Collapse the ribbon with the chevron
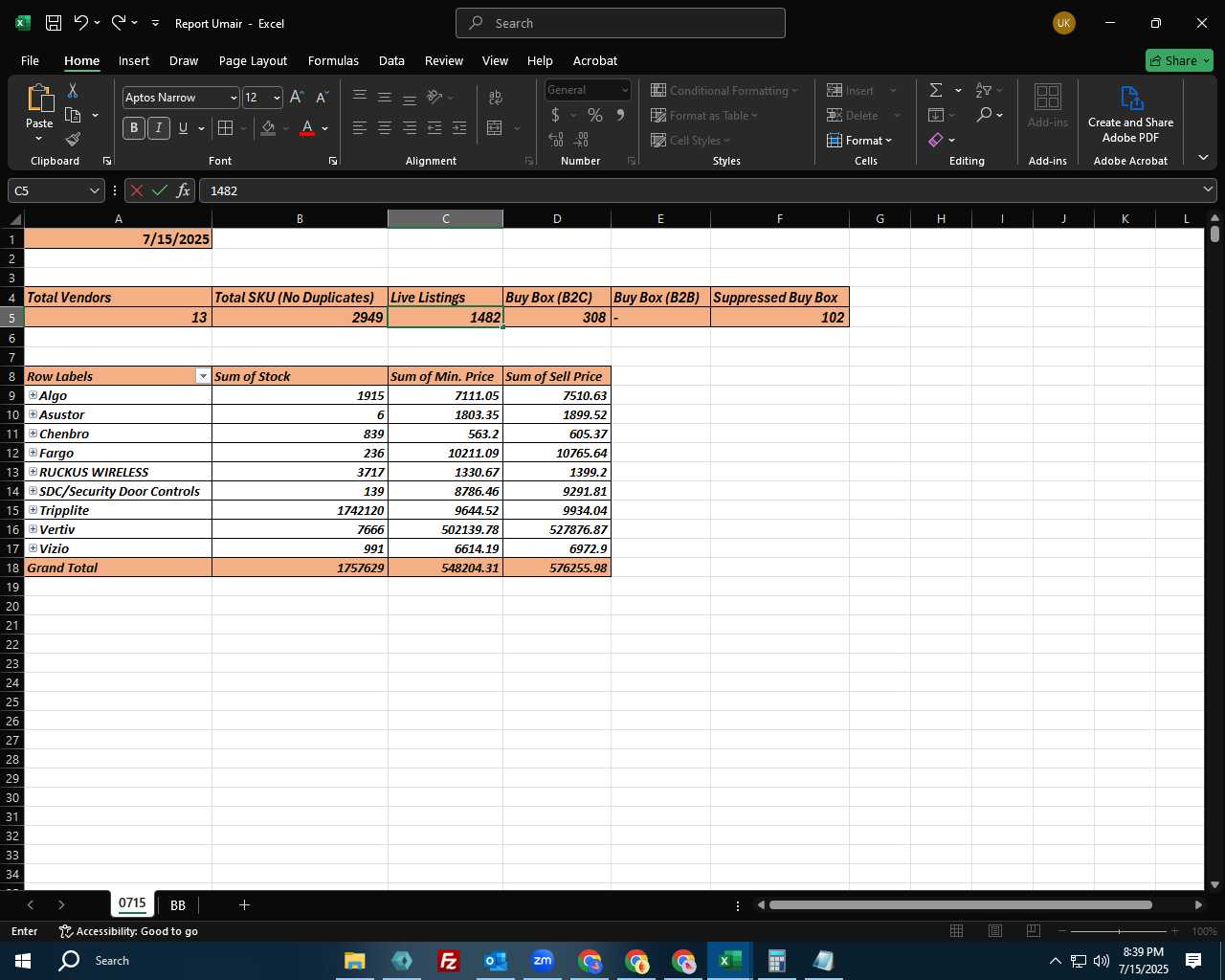This screenshot has width=1225, height=980. click(x=1203, y=157)
